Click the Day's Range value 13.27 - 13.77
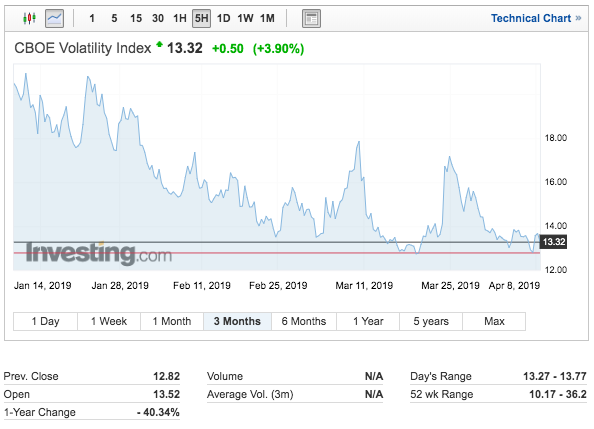The image size is (594, 429). pyautogui.click(x=555, y=376)
